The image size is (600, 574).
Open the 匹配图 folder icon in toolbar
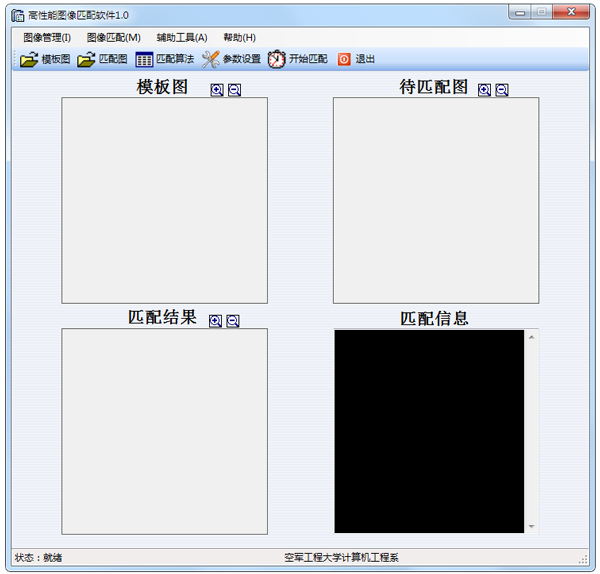[86, 59]
